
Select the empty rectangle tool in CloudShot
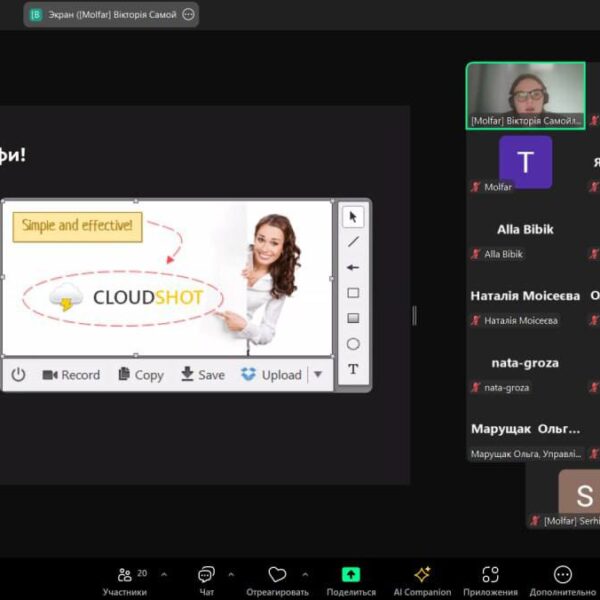(x=353, y=293)
